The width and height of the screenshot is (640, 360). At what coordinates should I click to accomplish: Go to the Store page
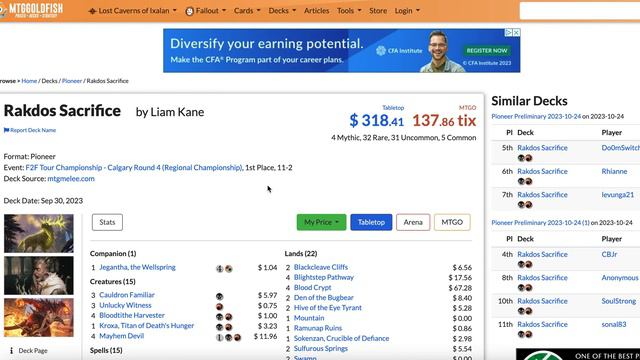378,11
